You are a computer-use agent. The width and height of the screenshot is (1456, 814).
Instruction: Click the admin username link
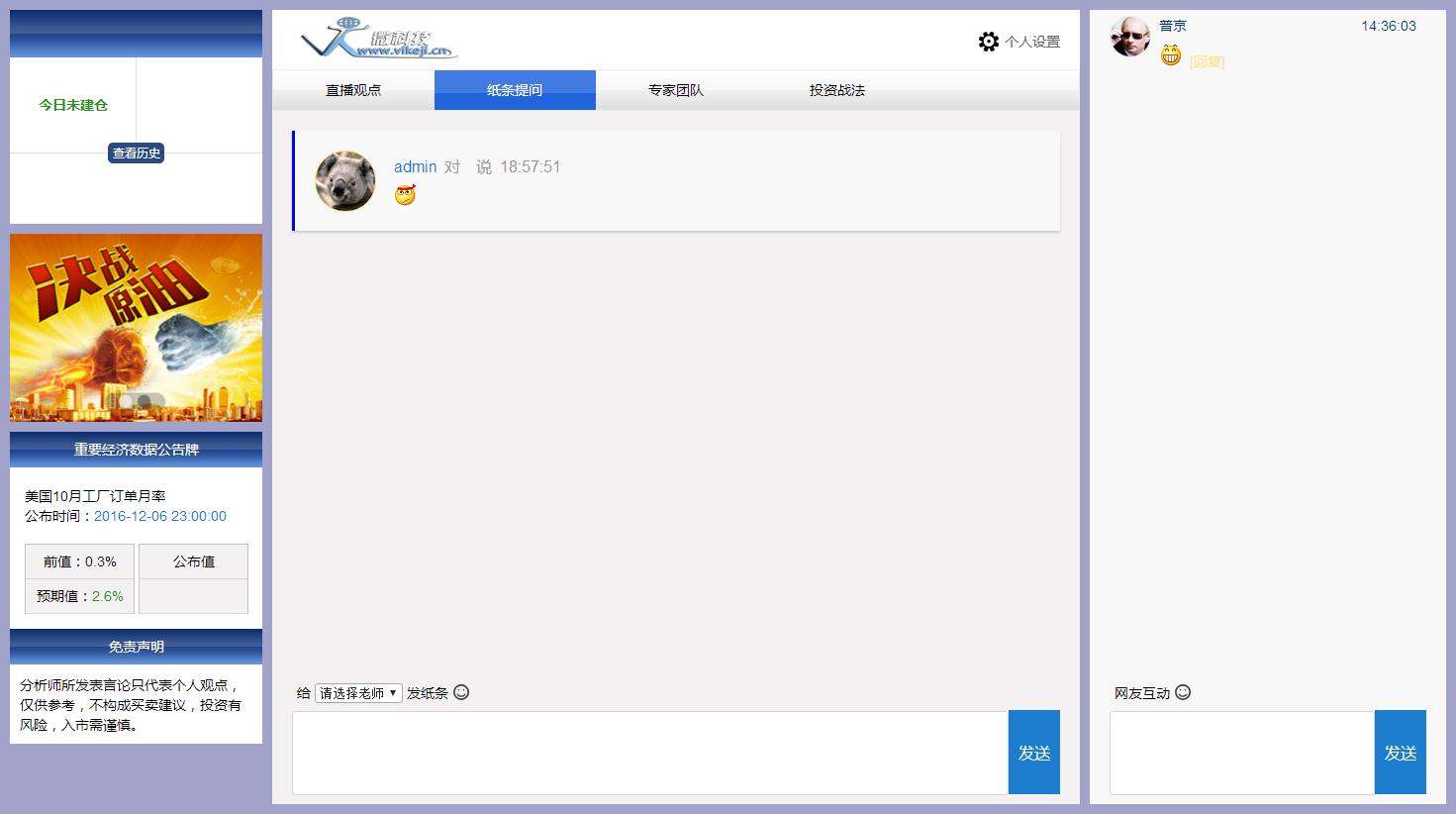click(415, 166)
